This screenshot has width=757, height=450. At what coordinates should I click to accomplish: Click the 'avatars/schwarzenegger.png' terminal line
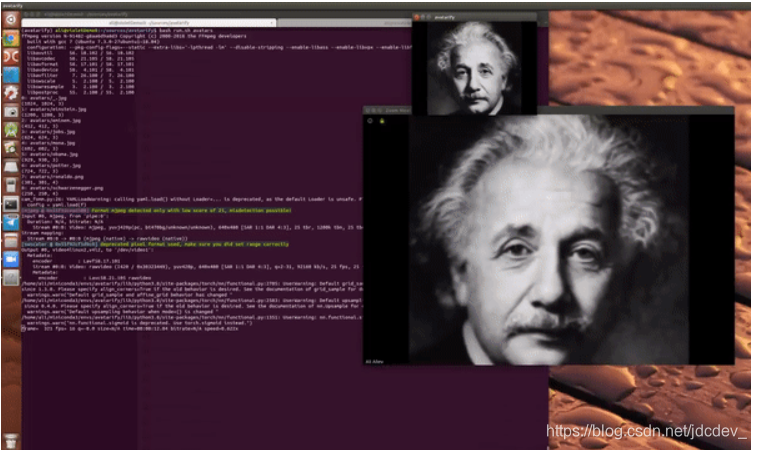[x=62, y=188]
